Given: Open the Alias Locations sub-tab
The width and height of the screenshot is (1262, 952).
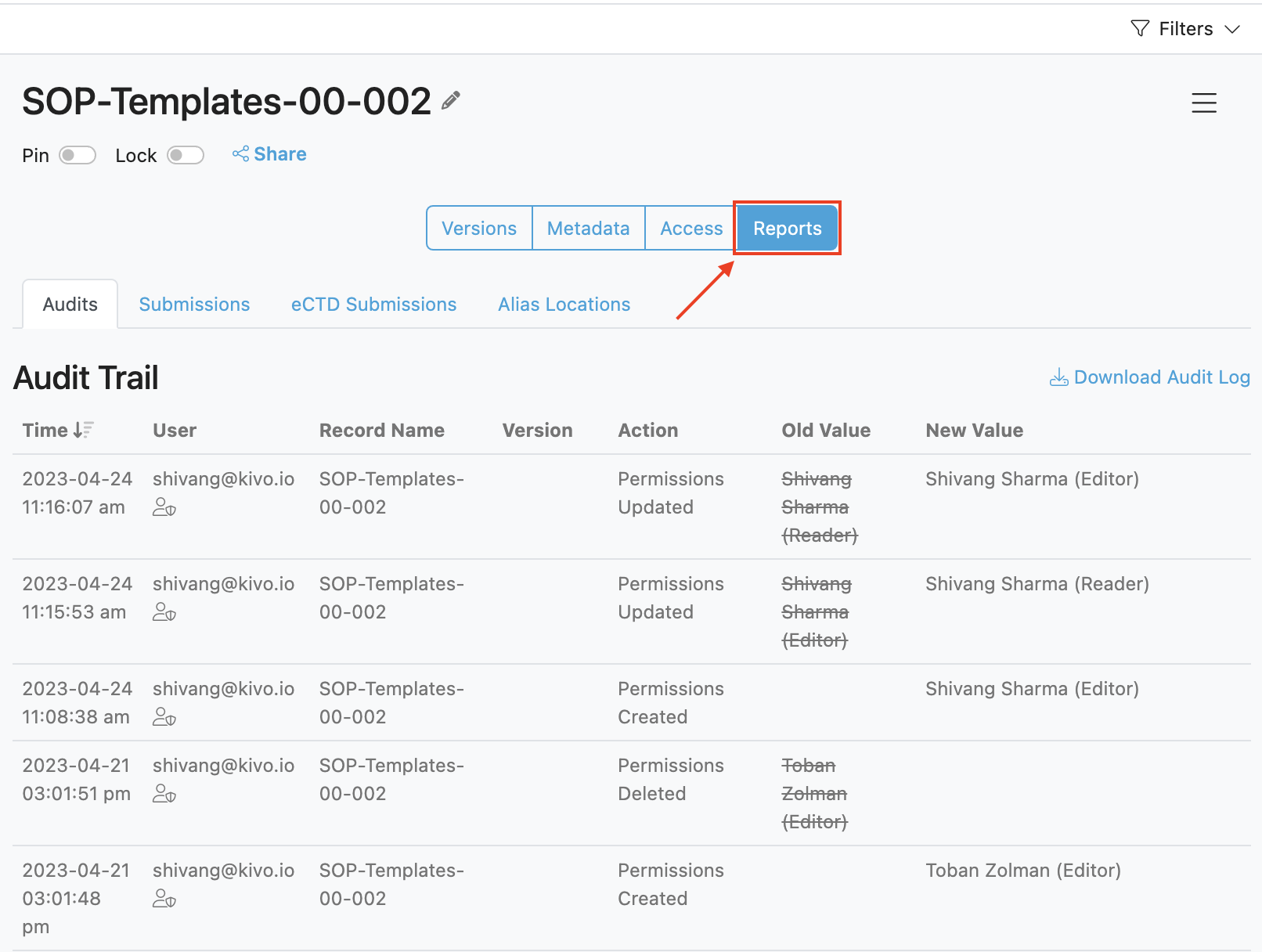Looking at the screenshot, I should (564, 305).
